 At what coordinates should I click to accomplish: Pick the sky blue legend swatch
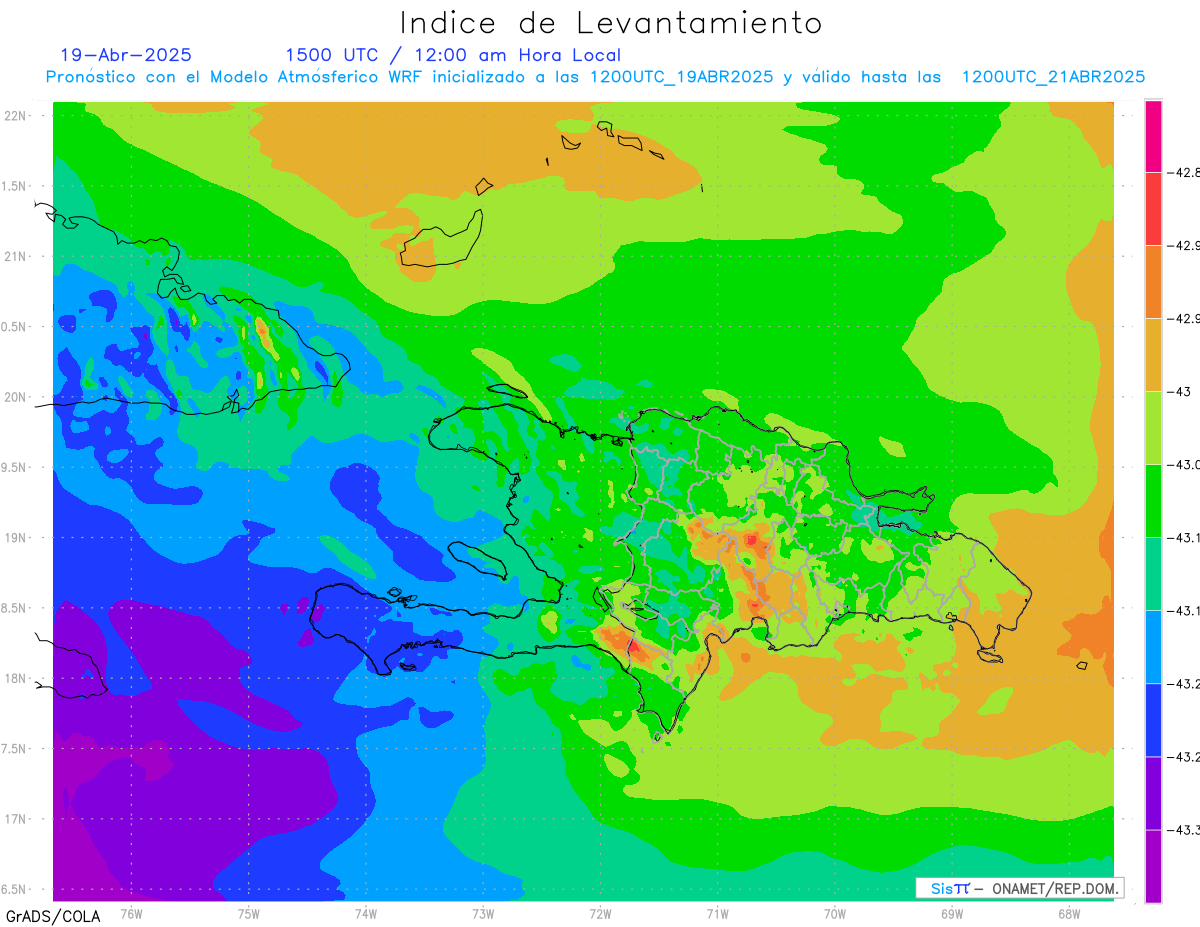click(x=1153, y=647)
